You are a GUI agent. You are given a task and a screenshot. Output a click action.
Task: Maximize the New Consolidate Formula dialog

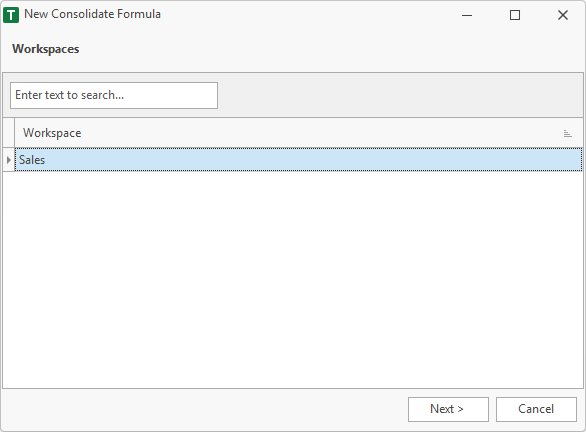[x=515, y=15]
